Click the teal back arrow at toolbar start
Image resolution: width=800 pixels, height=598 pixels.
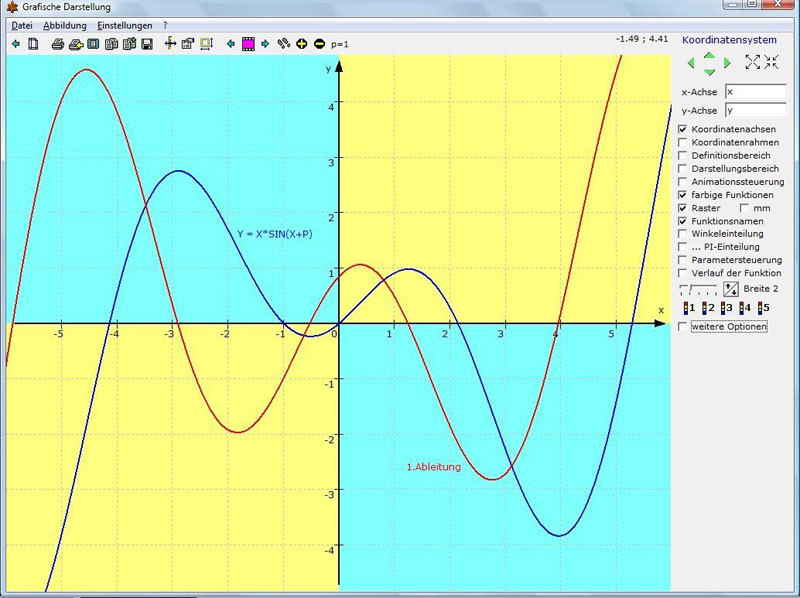(15, 44)
